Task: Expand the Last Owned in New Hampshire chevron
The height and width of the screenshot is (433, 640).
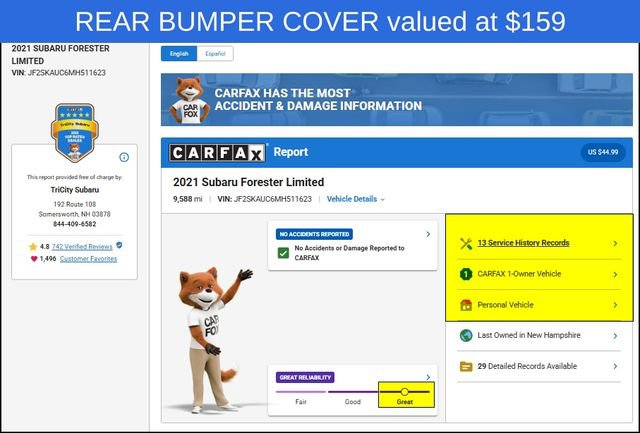Action: 615,336
